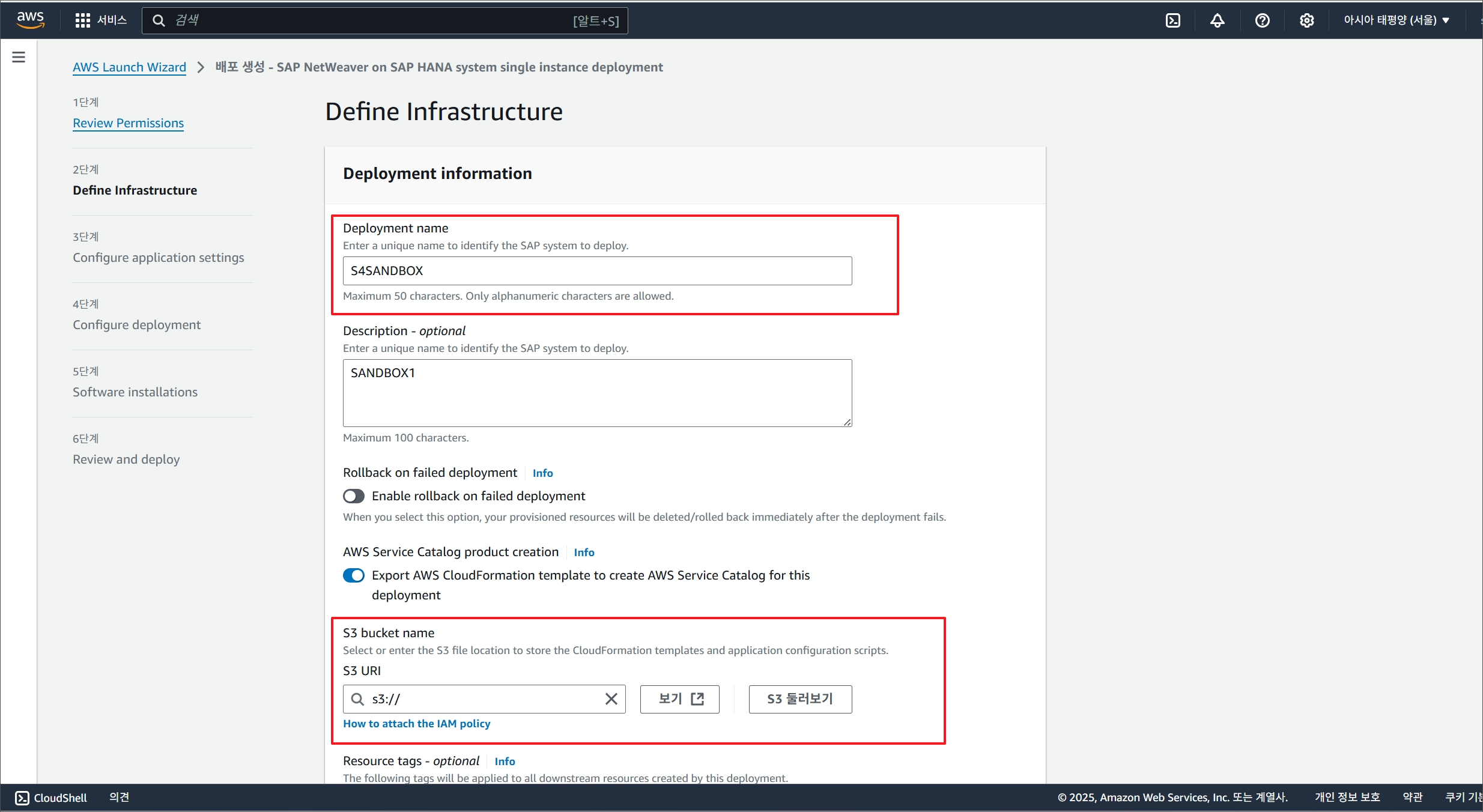Click the 의견 feedback link in footer

click(x=120, y=797)
